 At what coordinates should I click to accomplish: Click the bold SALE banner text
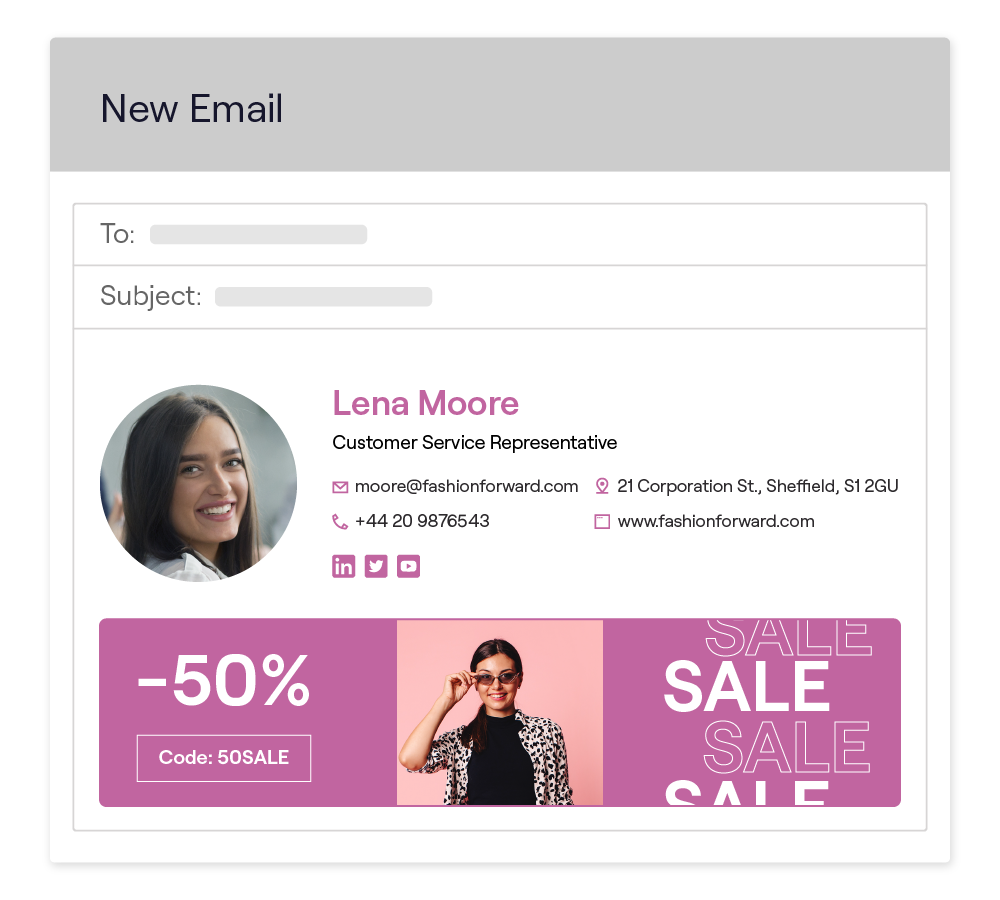[x=746, y=687]
